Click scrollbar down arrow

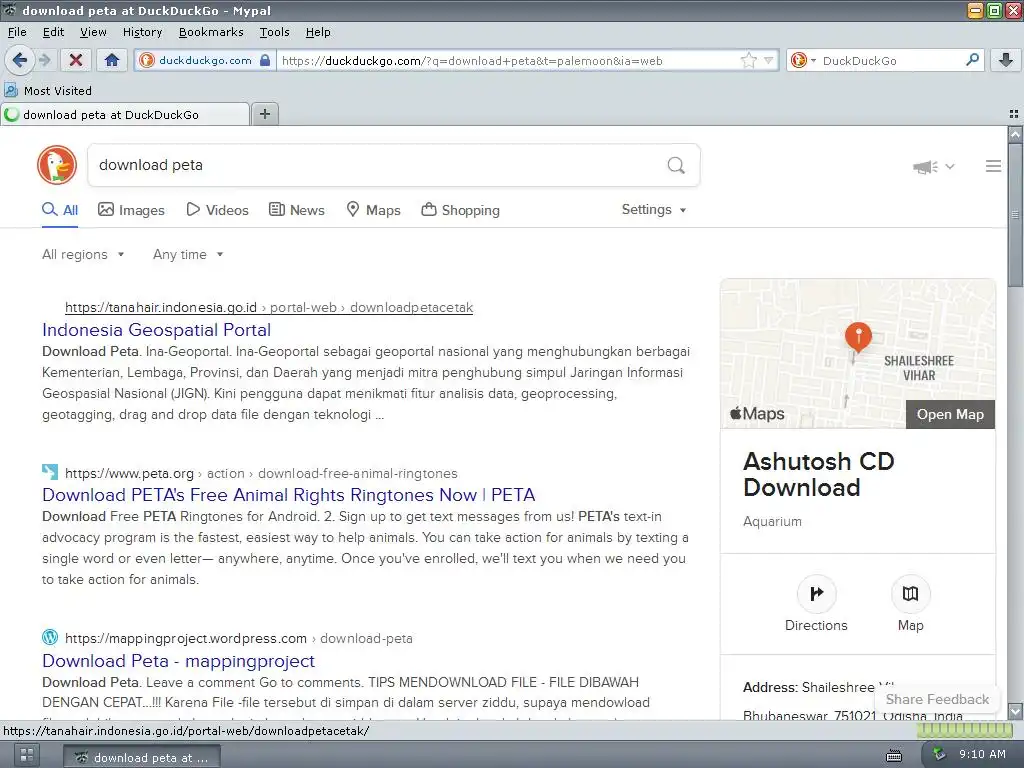tap(1015, 711)
